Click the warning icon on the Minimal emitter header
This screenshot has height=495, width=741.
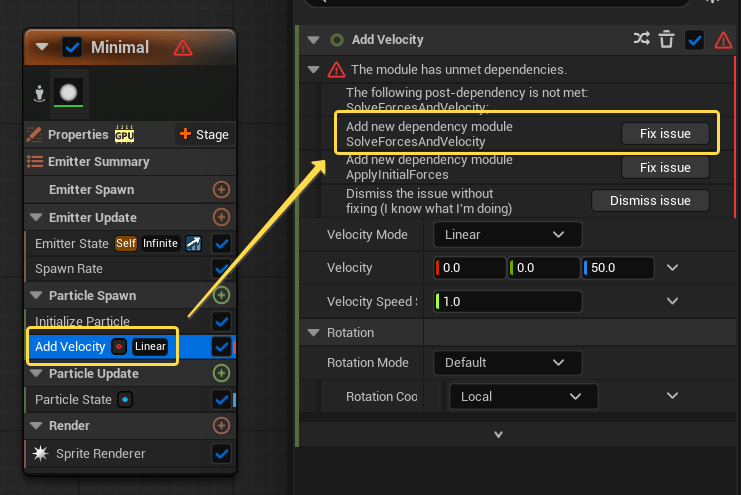[183, 48]
